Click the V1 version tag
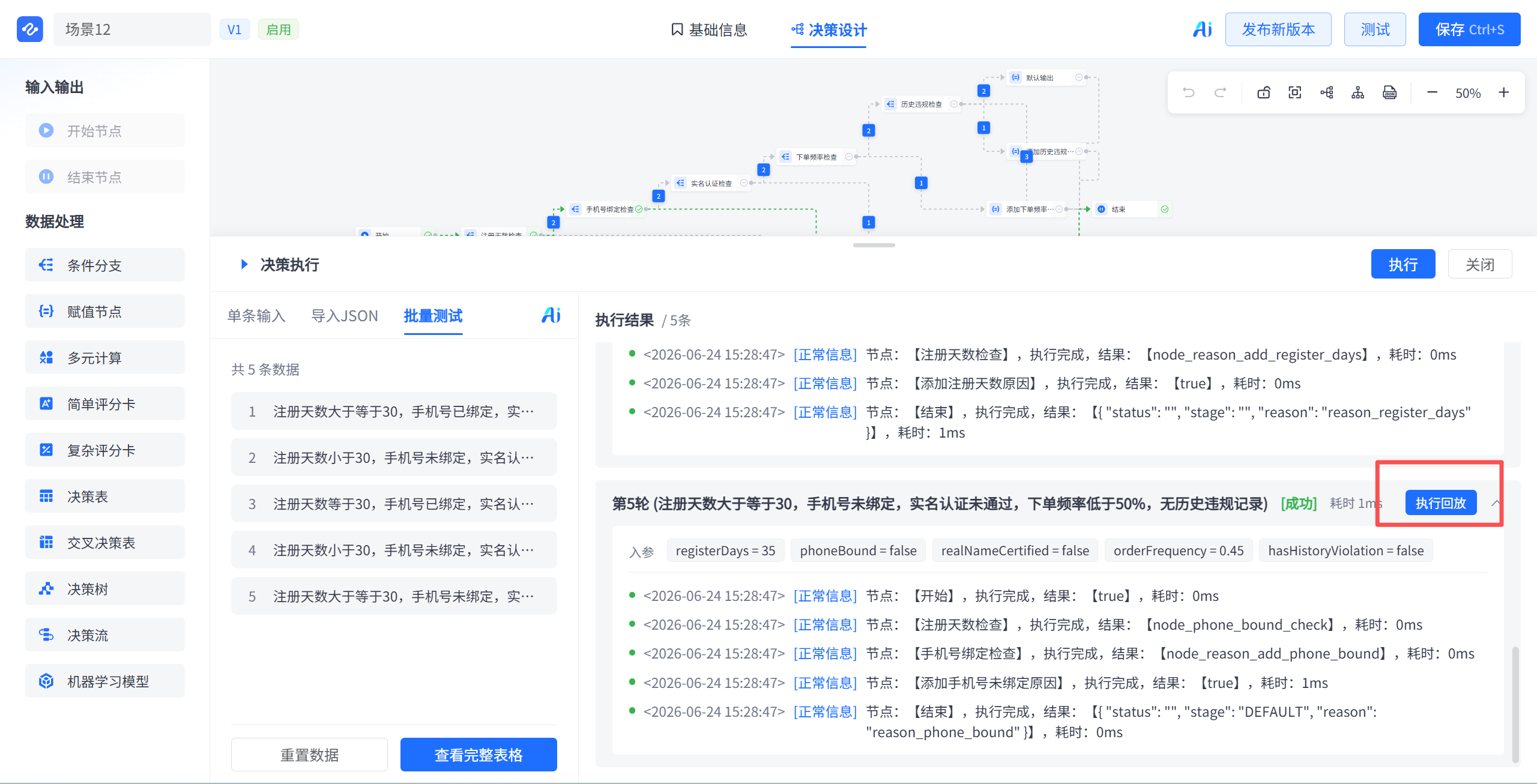The height and width of the screenshot is (784, 1537). coord(234,29)
